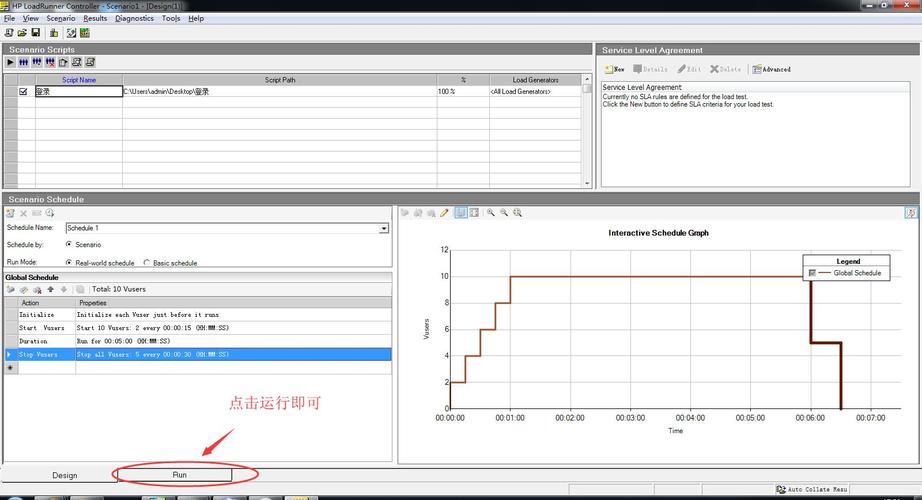
Task: Click the 100 % cell in script row
Action: pyautogui.click(x=463, y=92)
